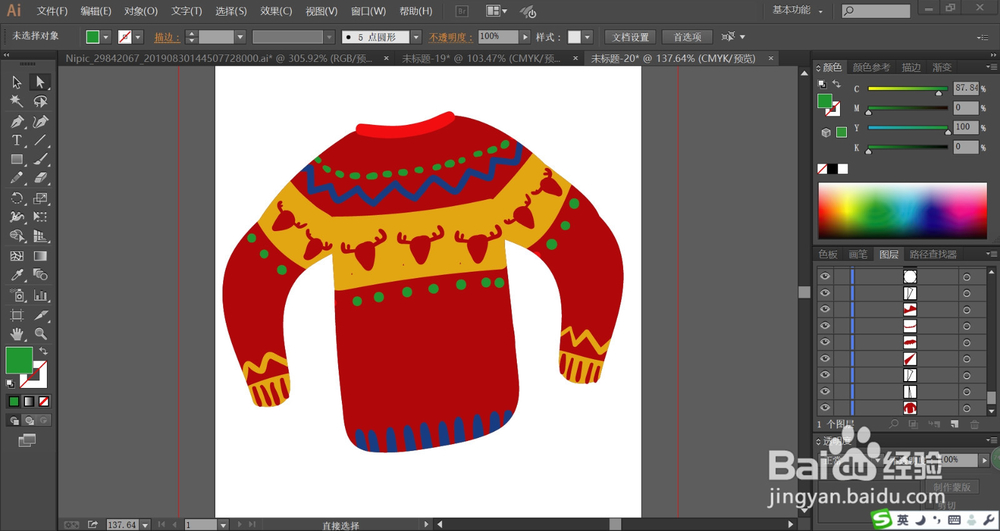This screenshot has height=531, width=1000.
Task: Swap fill and stroke in toolbox
Action: (x=43, y=351)
